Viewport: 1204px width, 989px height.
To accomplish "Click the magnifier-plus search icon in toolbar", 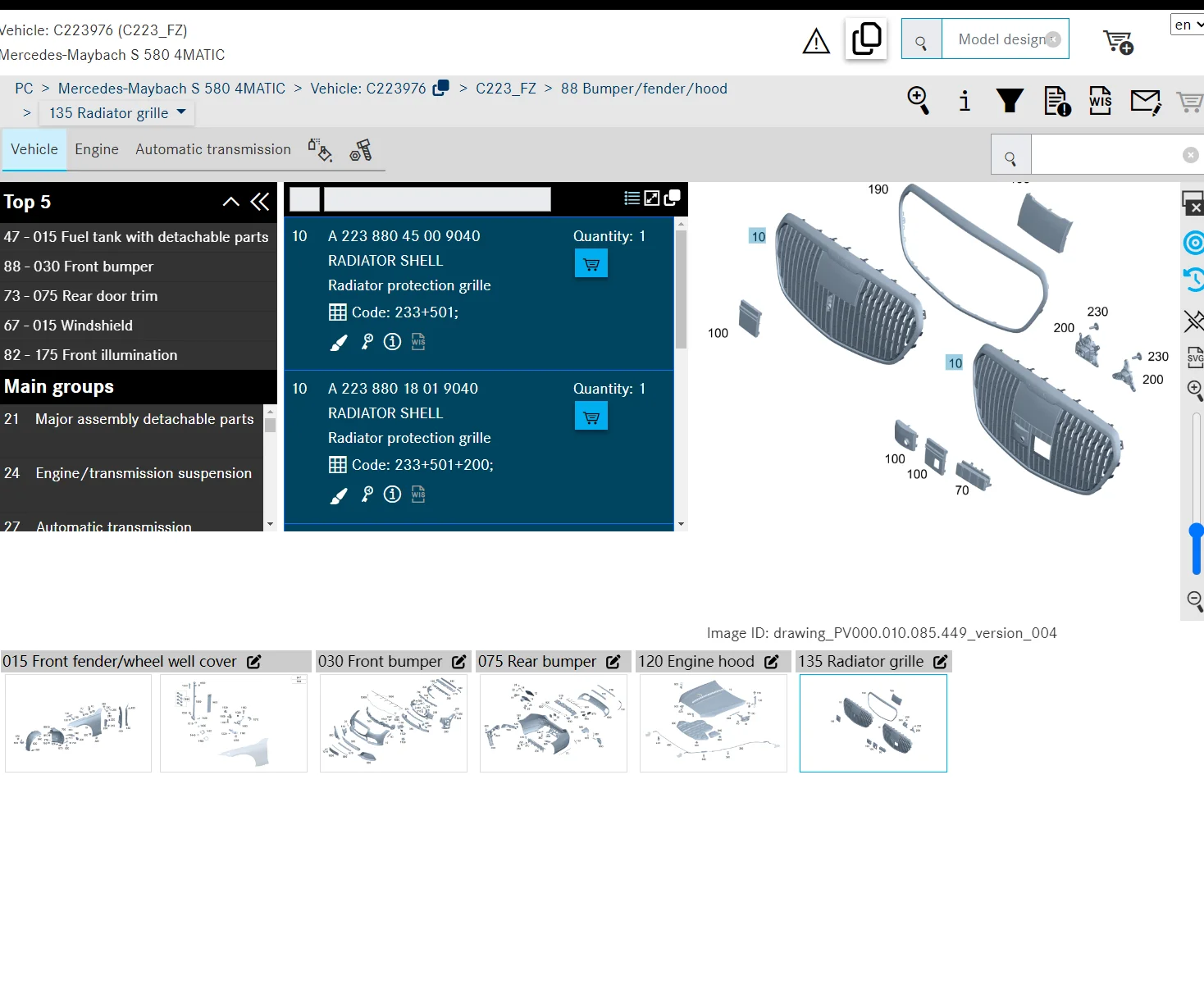I will [919, 101].
